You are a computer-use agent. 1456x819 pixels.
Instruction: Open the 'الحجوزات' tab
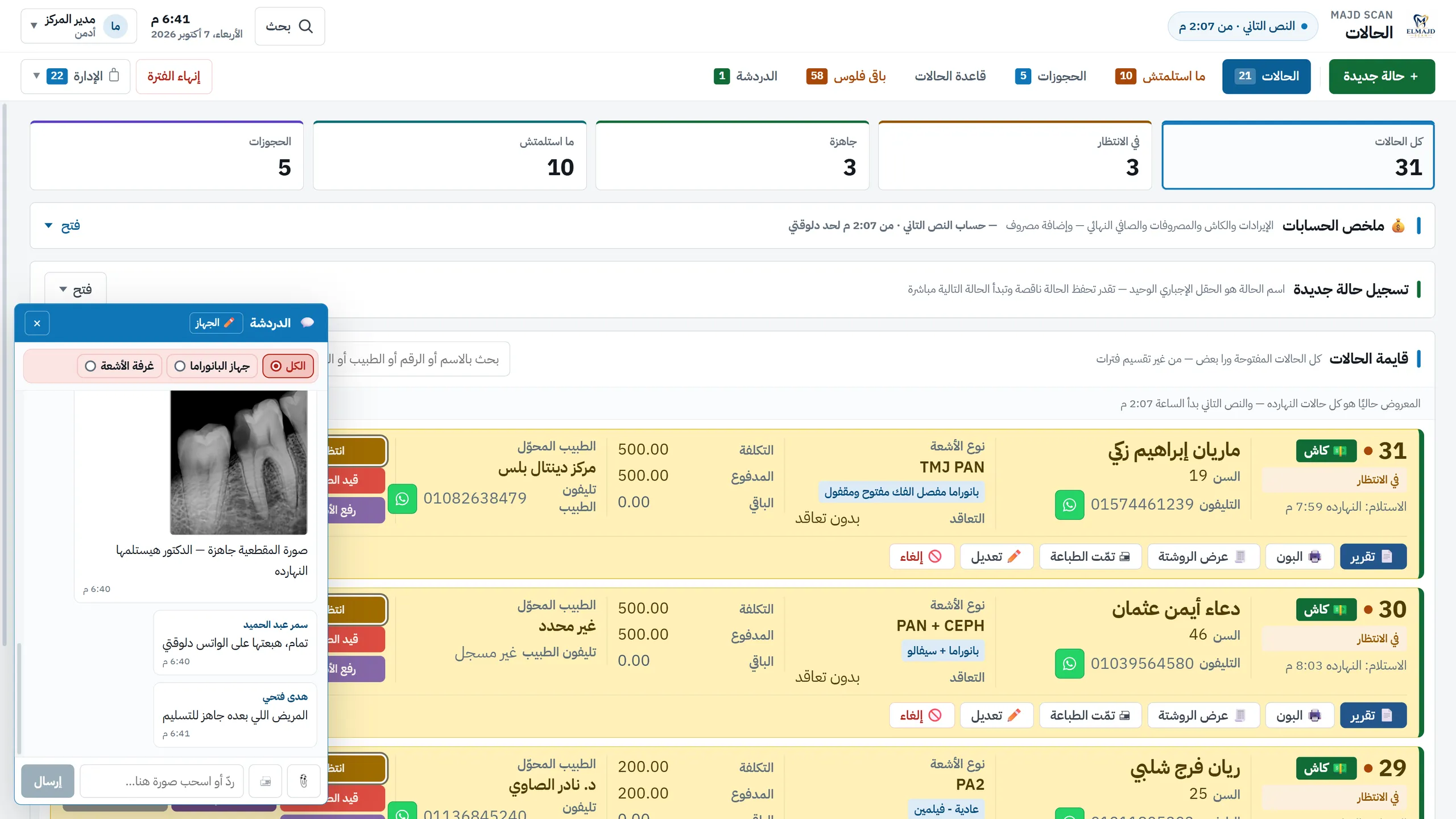[1050, 76]
